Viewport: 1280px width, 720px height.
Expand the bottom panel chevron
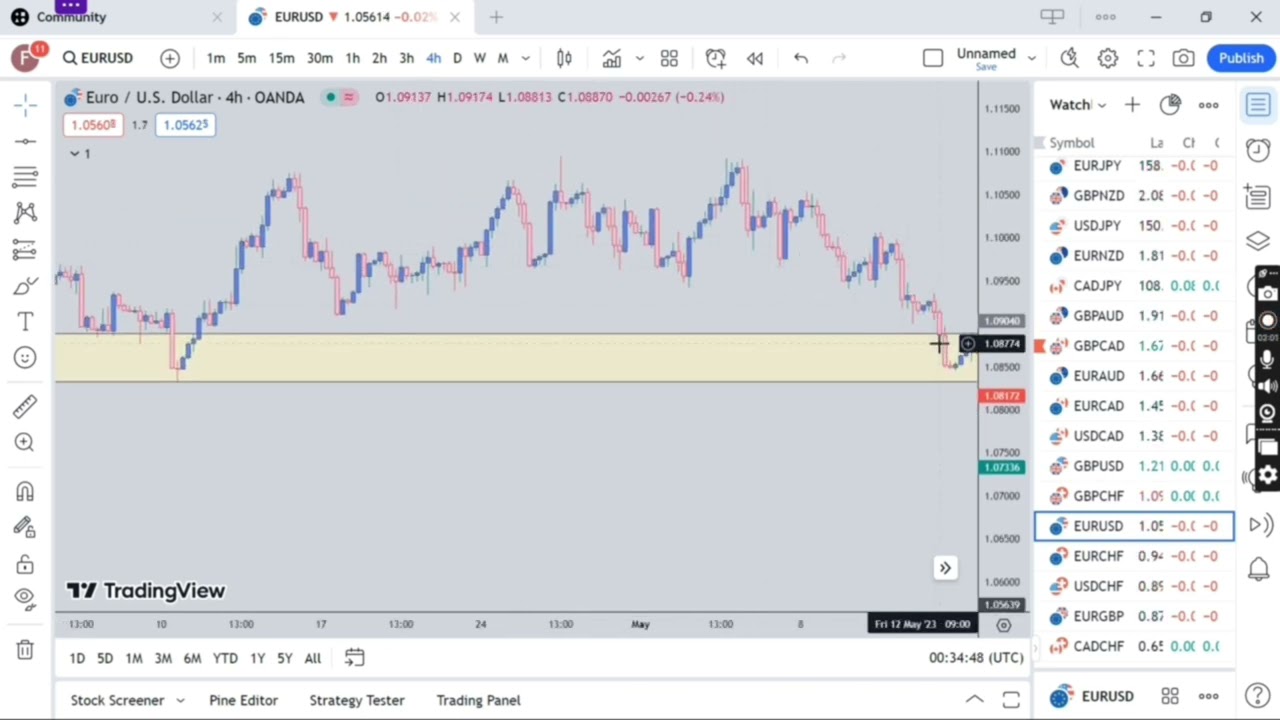click(x=975, y=700)
